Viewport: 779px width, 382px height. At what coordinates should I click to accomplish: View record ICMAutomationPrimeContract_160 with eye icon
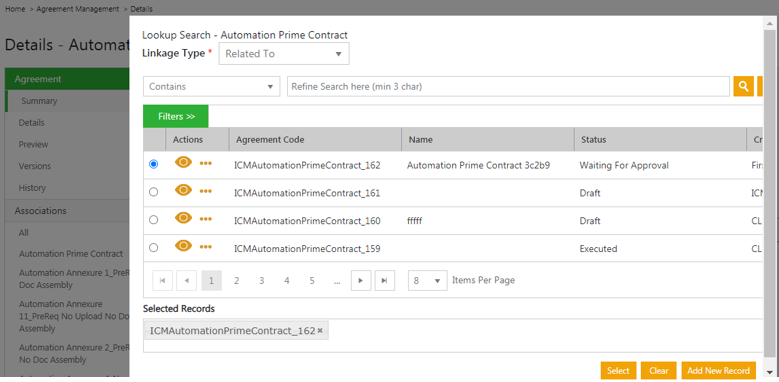click(x=183, y=218)
